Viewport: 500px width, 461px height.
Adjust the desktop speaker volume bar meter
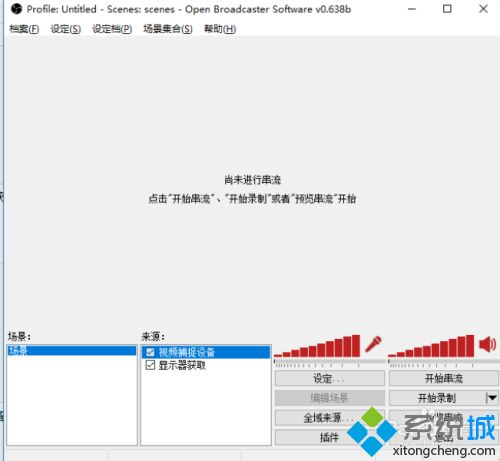[x=431, y=346]
